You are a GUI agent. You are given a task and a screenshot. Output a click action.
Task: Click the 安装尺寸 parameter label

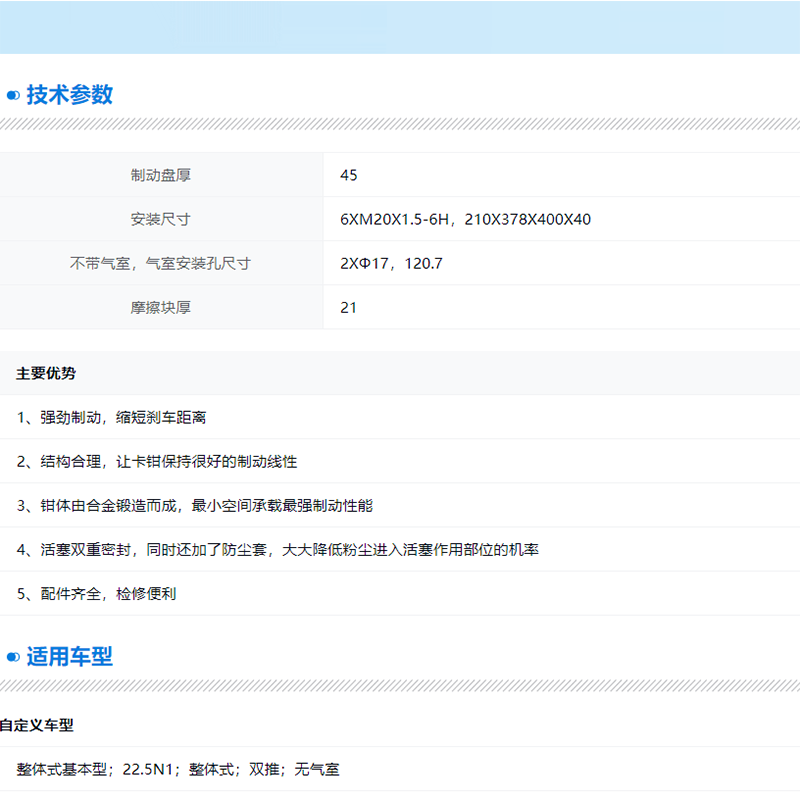(x=161, y=219)
